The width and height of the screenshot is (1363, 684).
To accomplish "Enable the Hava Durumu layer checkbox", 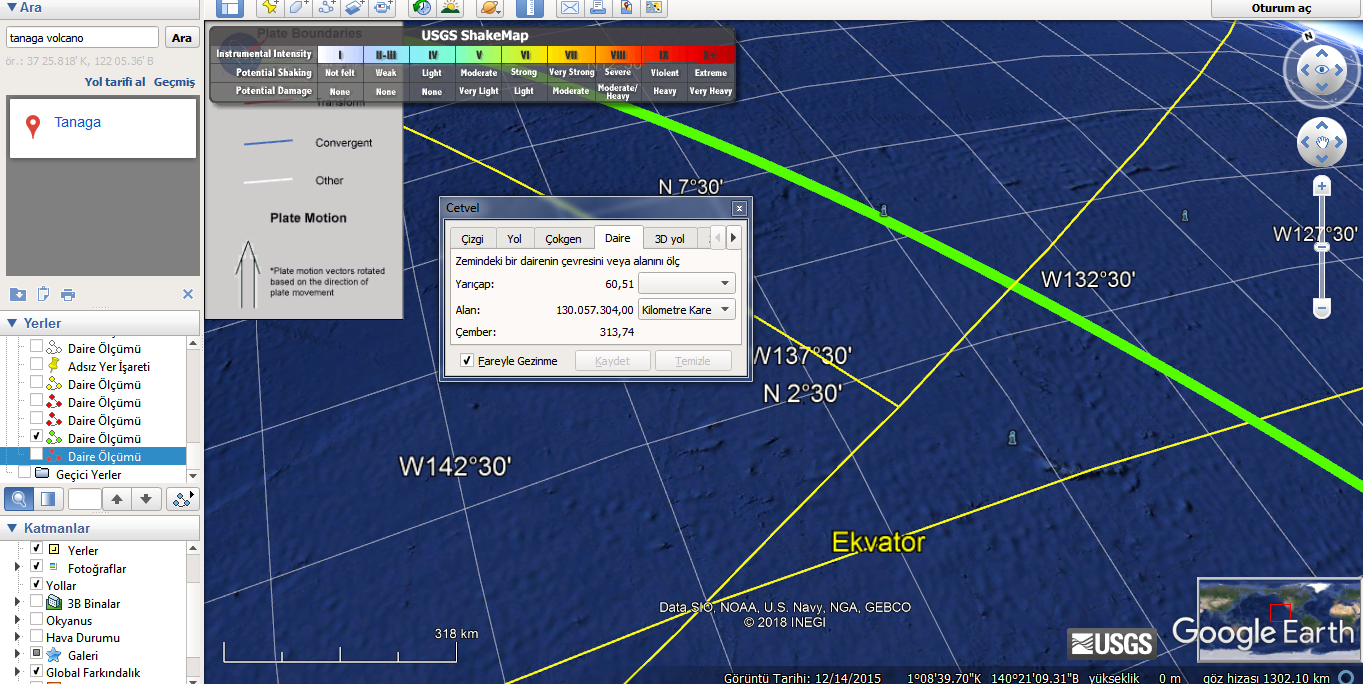I will 36,637.
